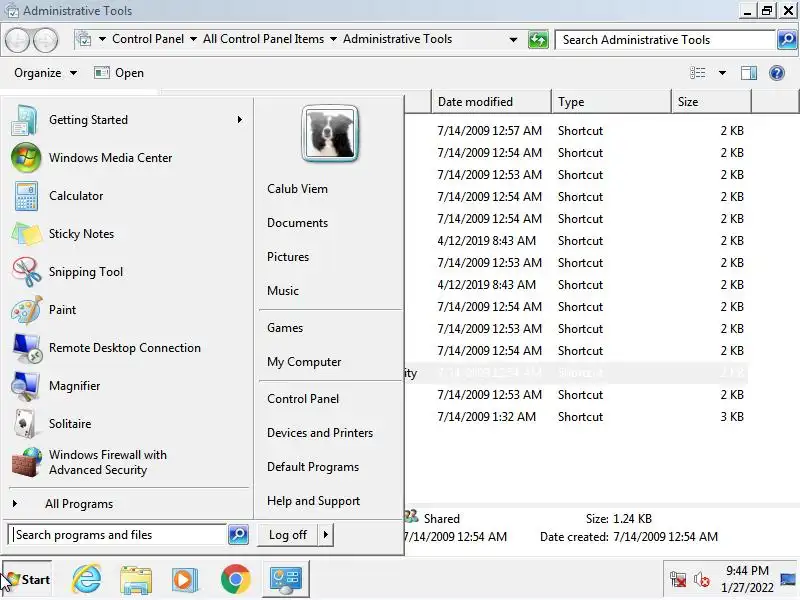Select the row dated 7/14/2009 1:32 AM

pyautogui.click(x=577, y=417)
